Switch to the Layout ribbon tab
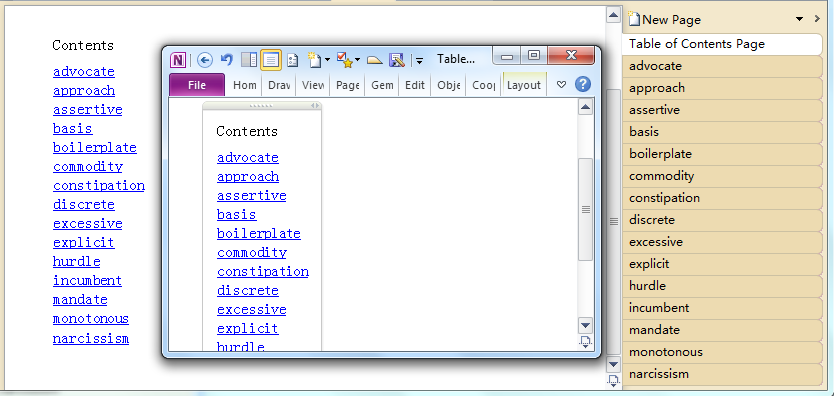 coord(524,85)
